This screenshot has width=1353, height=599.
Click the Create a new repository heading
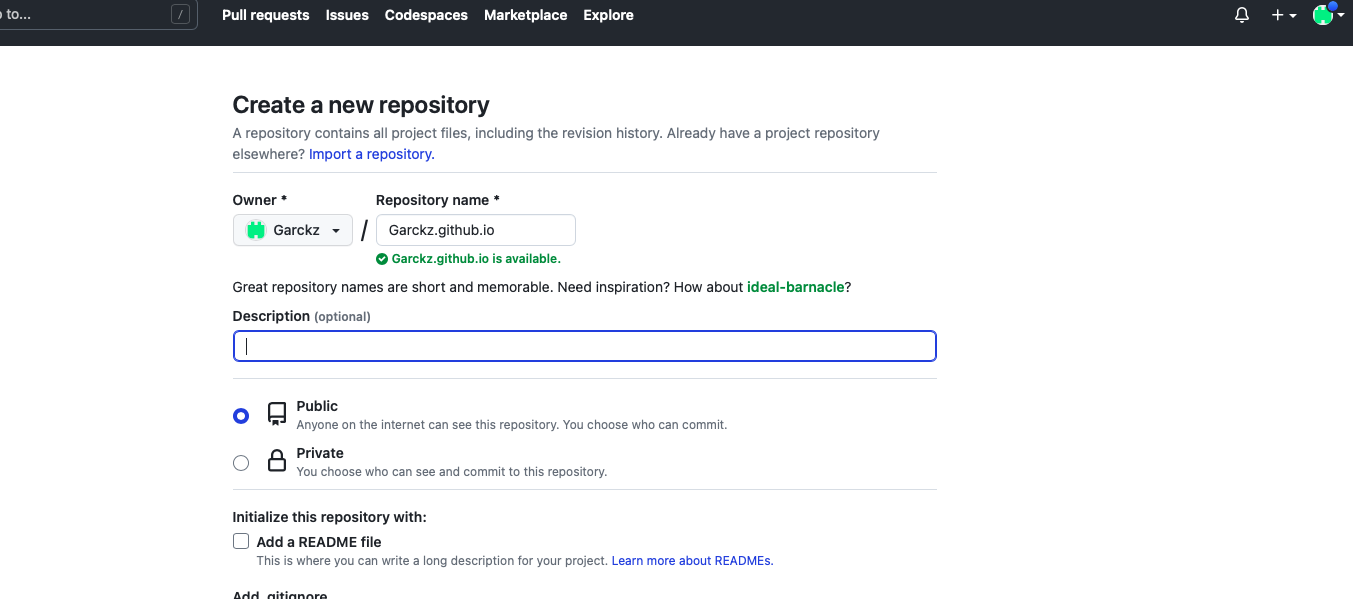[x=361, y=105]
